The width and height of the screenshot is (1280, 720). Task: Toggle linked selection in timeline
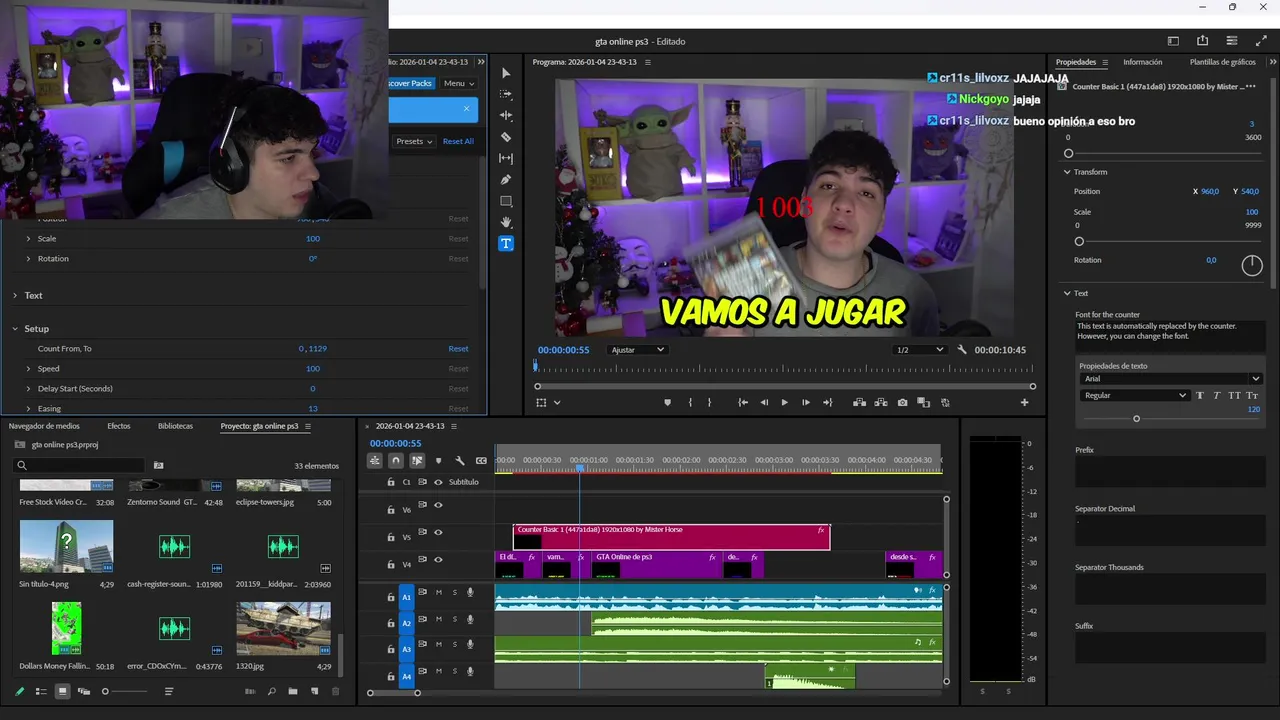click(x=417, y=461)
